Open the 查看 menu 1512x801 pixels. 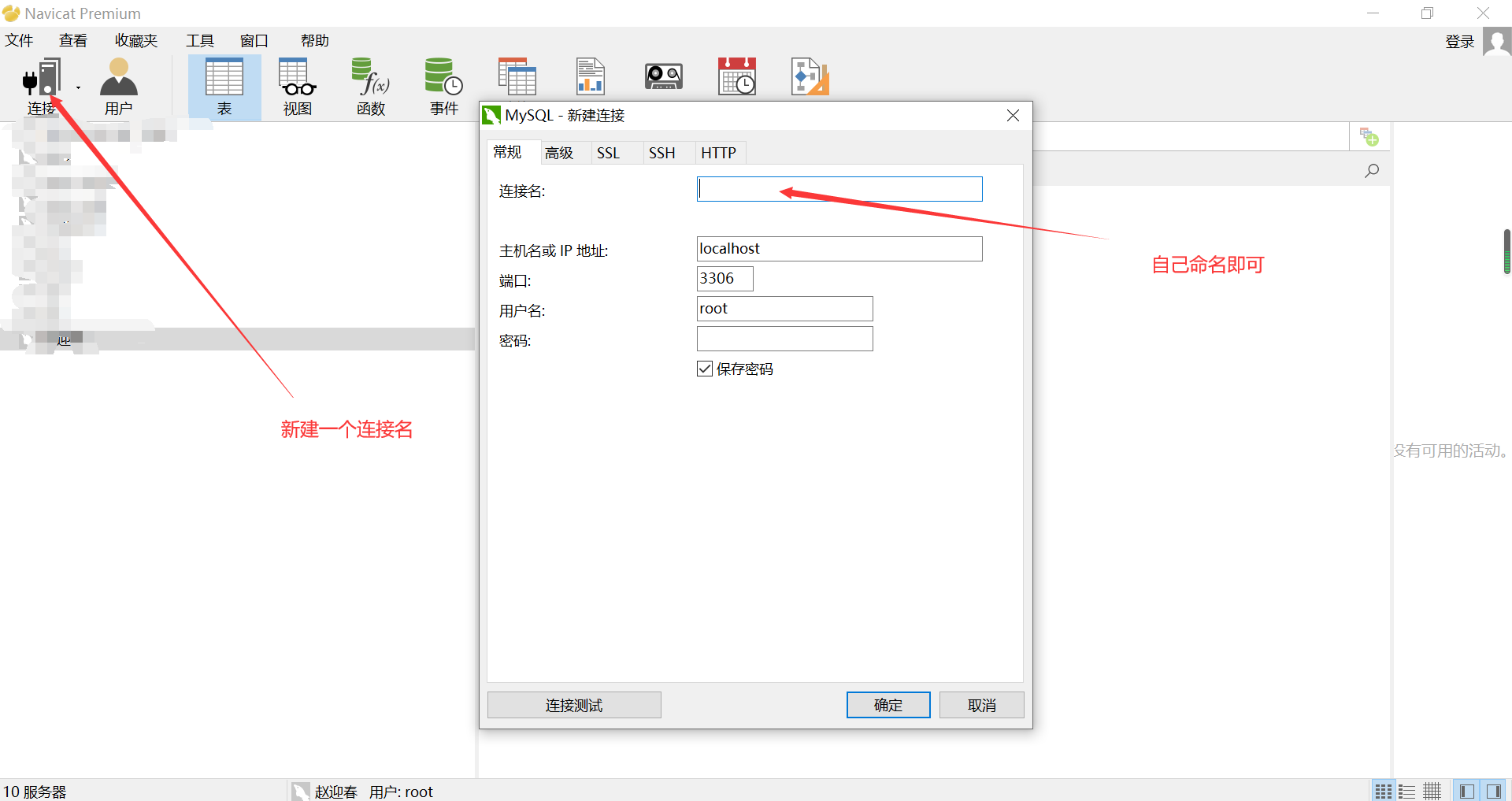coord(73,40)
